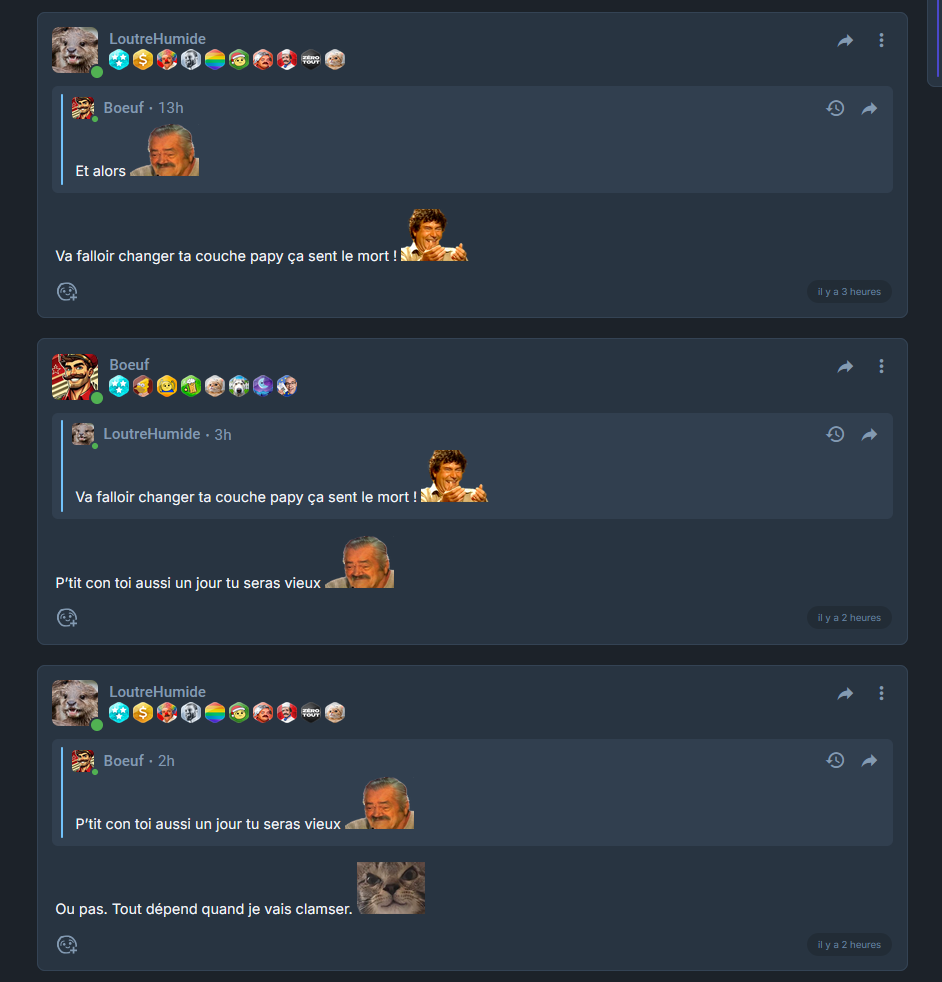Jump to quoted LoutreHumide 3h message
Screen dimensions: 942x982
pyautogui.click(x=869, y=434)
